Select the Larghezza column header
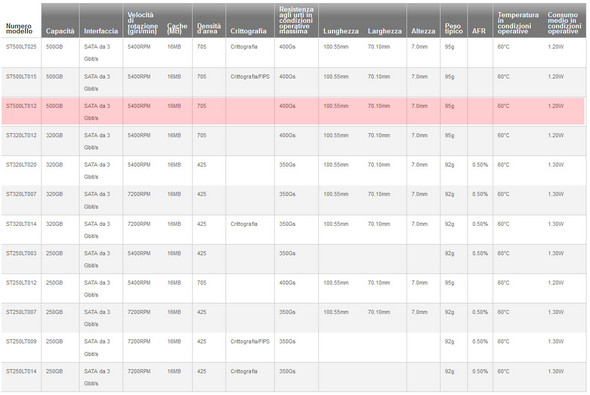 tap(385, 31)
